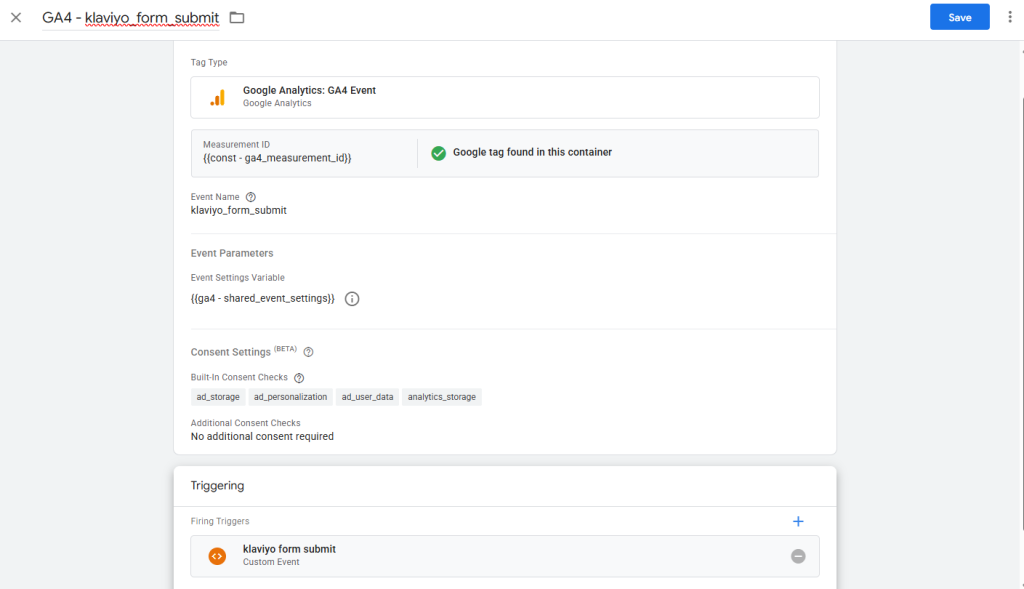Open help icon next to Consent Settings
This screenshot has width=1024, height=589.
click(x=308, y=352)
